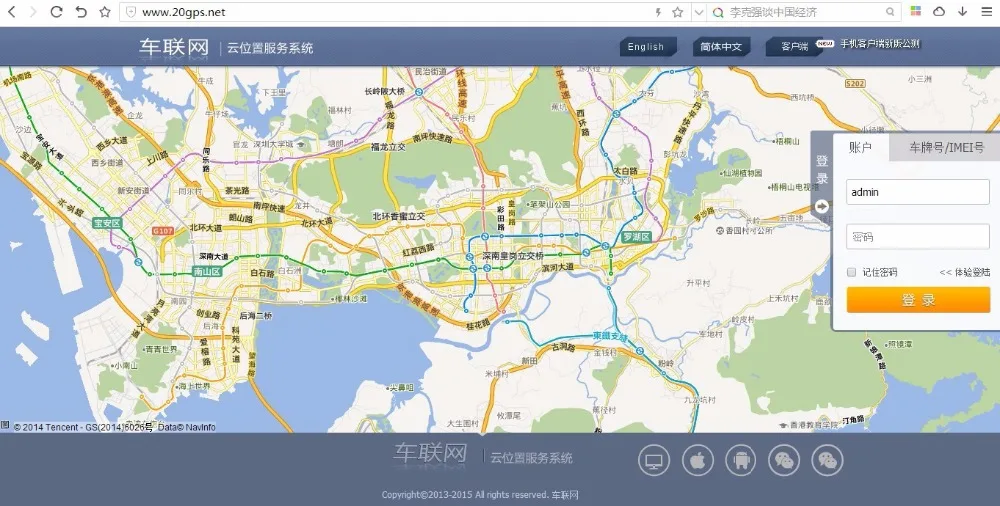Click the star icon inside the address bar
Viewport: 1000px width, 506px height.
(x=677, y=12)
